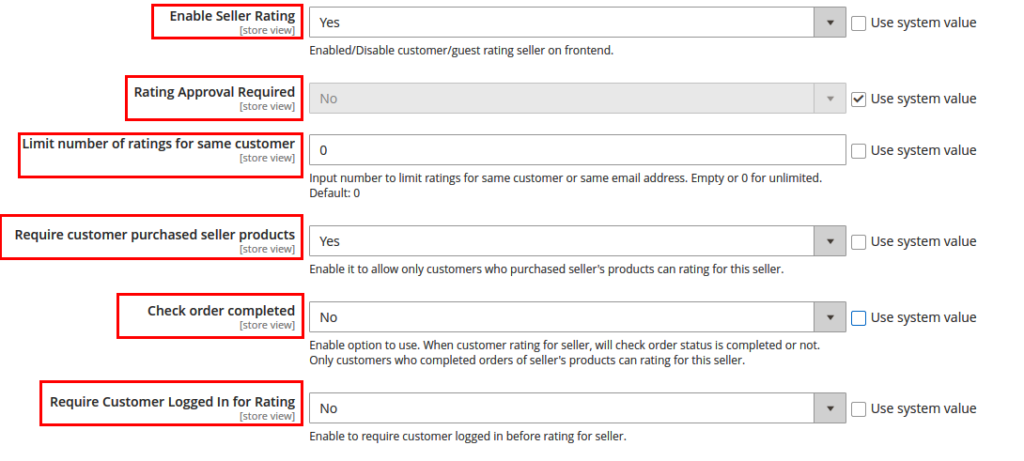Click arrow on Rating Approval Required select

point(829,99)
